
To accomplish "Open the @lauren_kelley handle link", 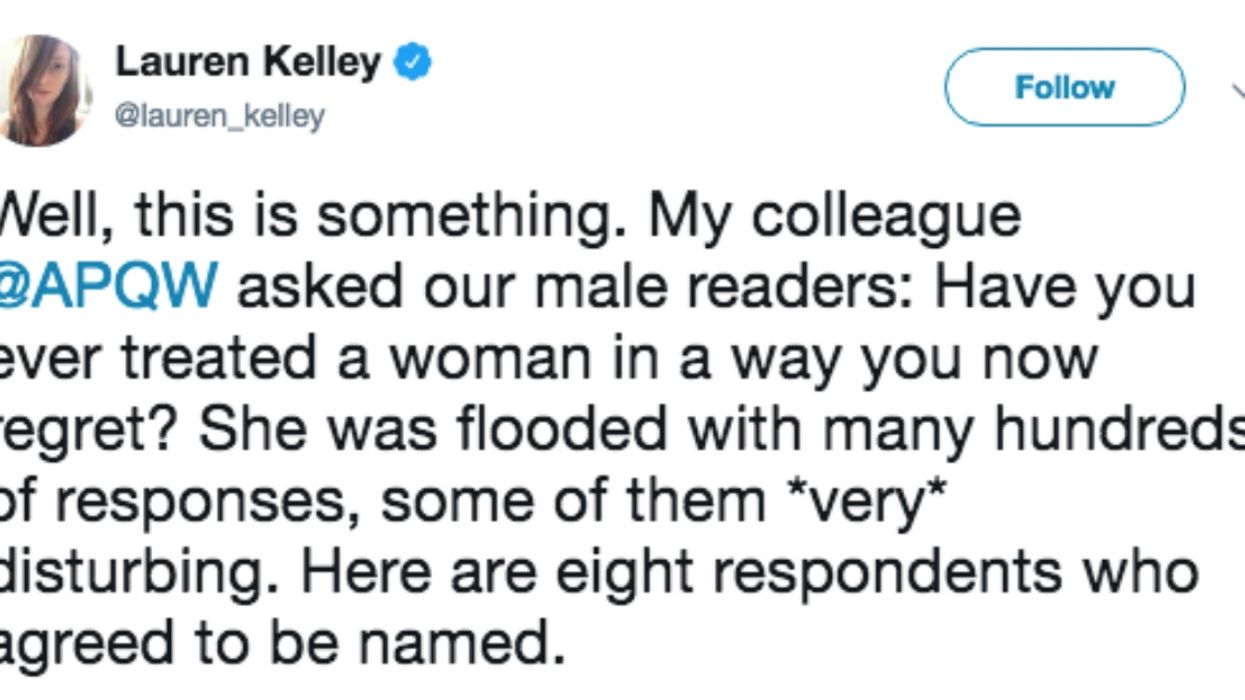I will (220, 117).
